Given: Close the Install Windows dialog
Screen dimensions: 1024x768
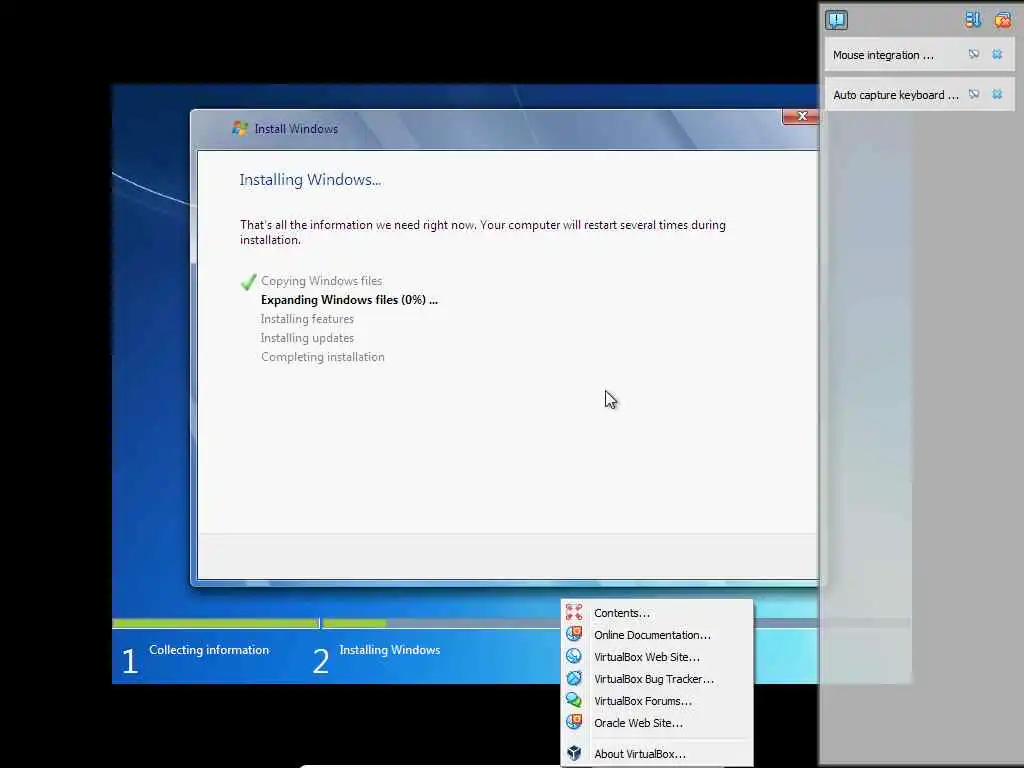Looking at the screenshot, I should point(801,116).
